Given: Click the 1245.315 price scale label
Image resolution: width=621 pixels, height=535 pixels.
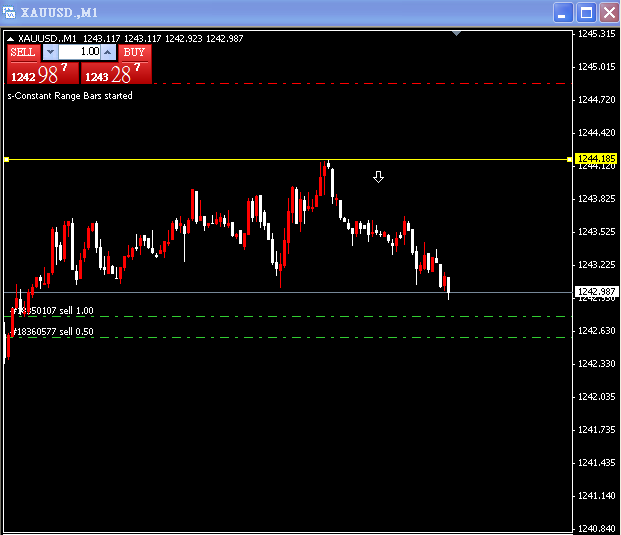Looking at the screenshot, I should [596, 34].
